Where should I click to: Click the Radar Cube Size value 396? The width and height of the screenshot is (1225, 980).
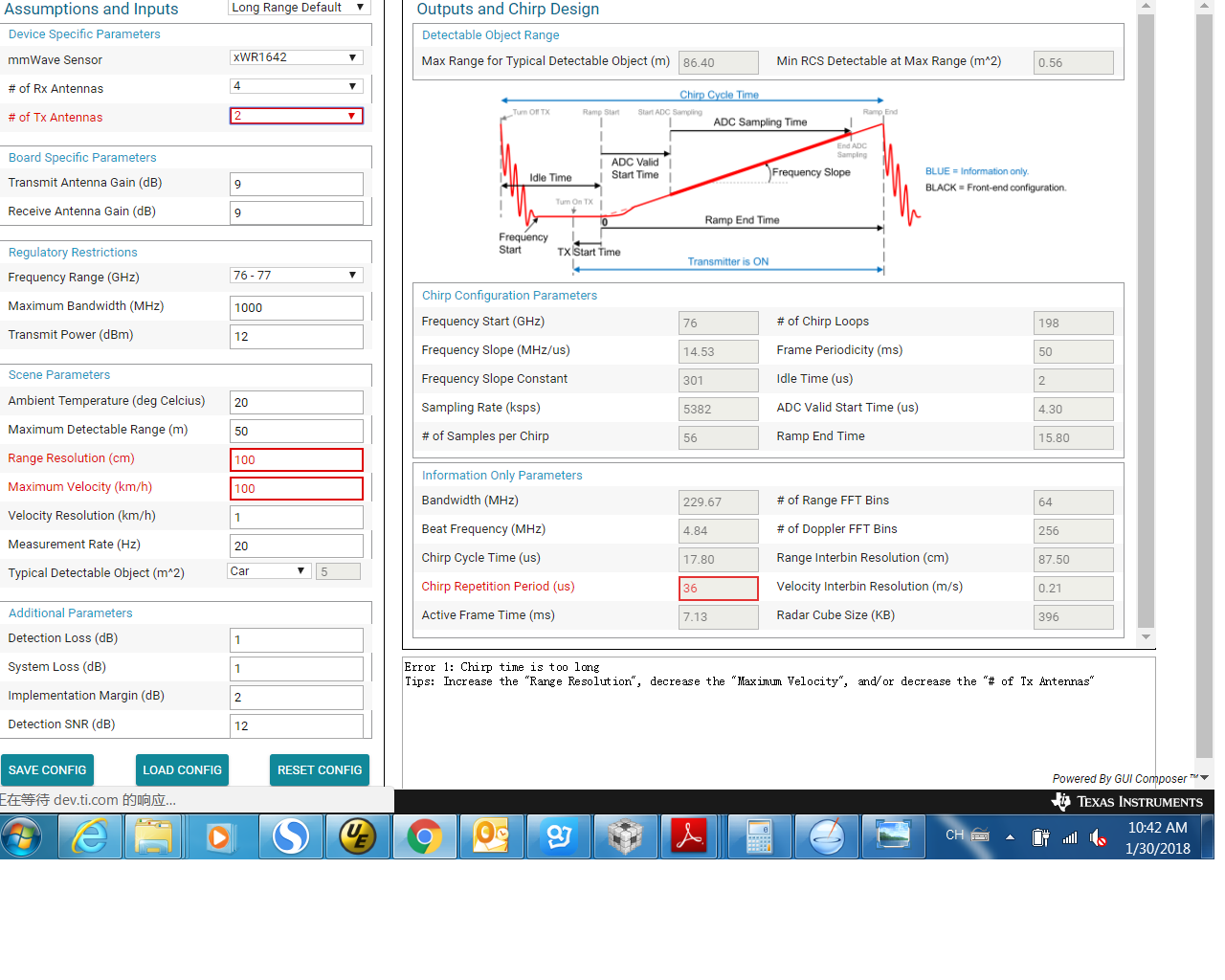1074,616
